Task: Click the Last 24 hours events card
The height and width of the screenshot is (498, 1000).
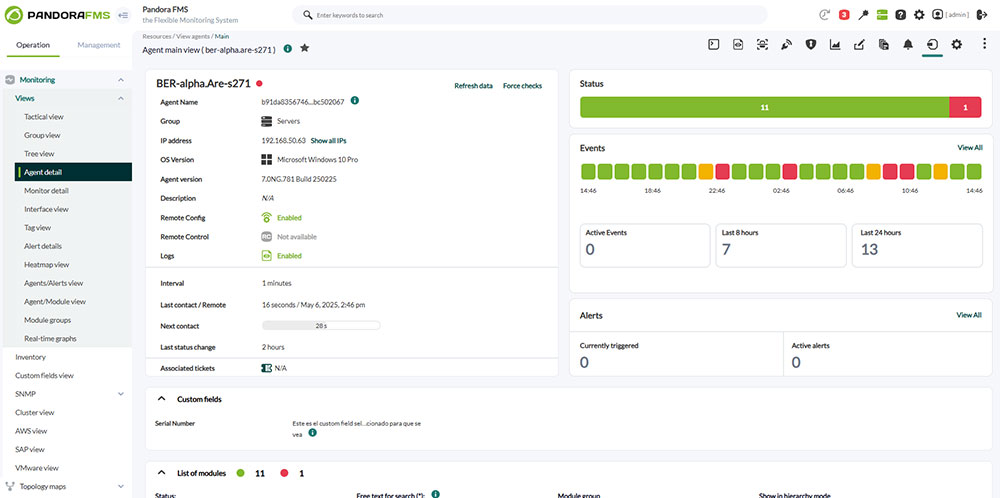Action: tap(918, 245)
